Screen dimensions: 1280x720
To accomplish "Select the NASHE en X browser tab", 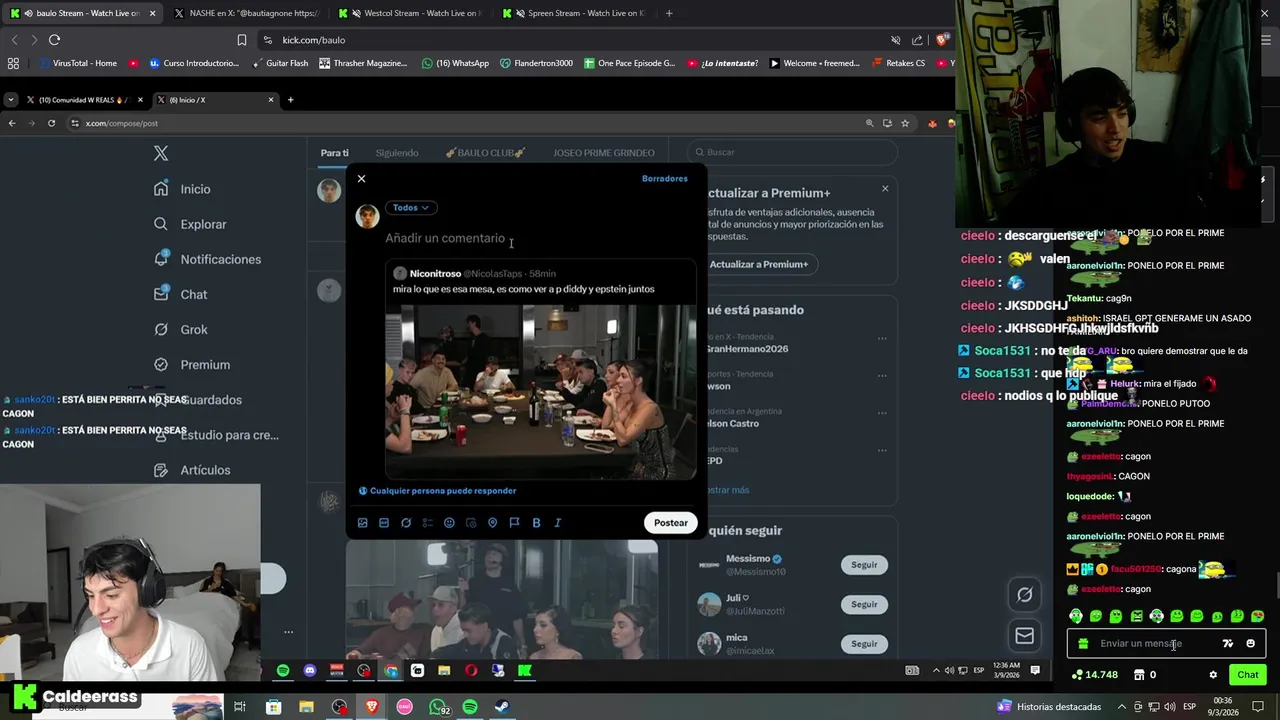I will (245, 13).
